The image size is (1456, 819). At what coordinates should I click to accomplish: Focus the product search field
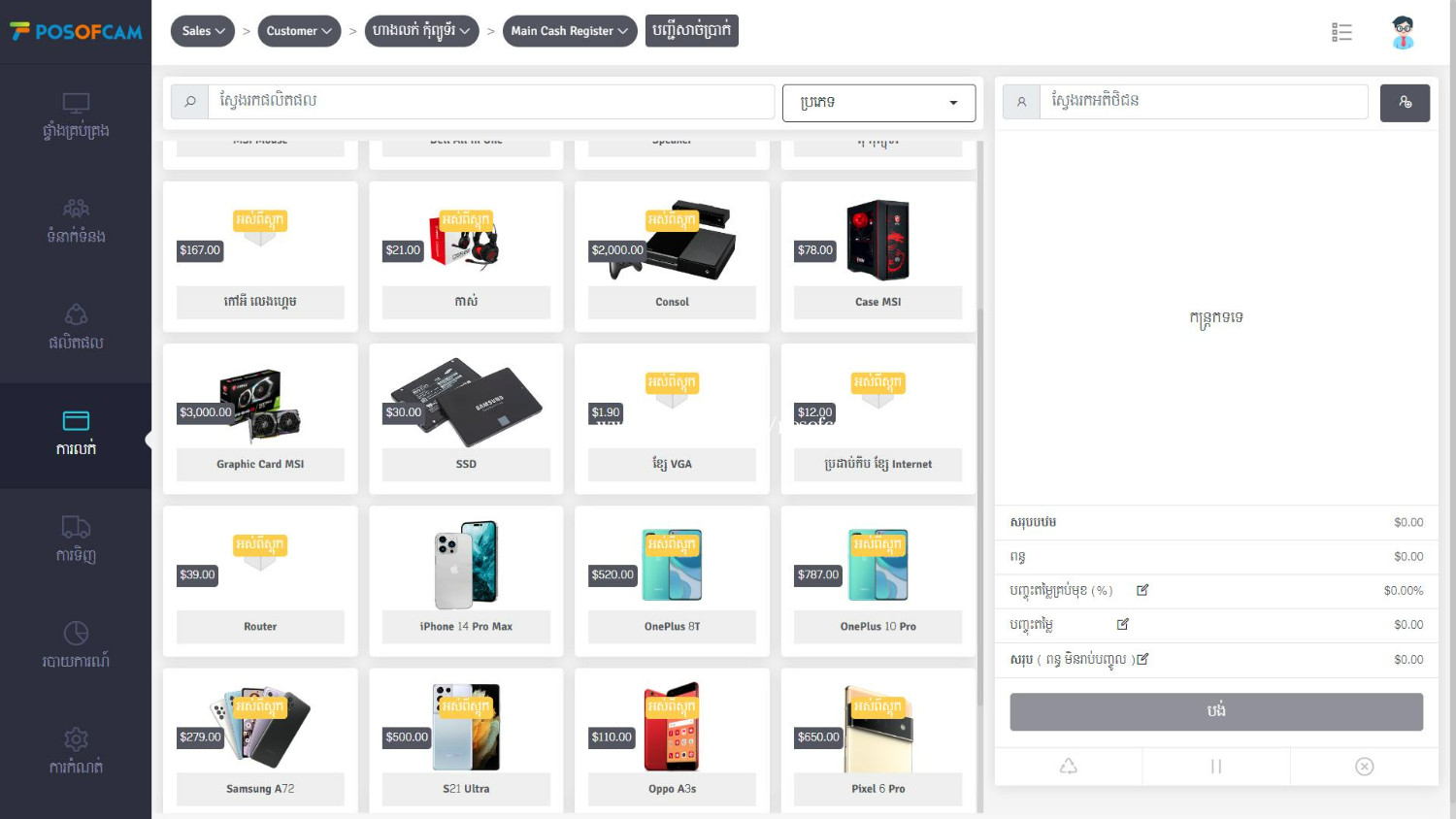click(491, 102)
